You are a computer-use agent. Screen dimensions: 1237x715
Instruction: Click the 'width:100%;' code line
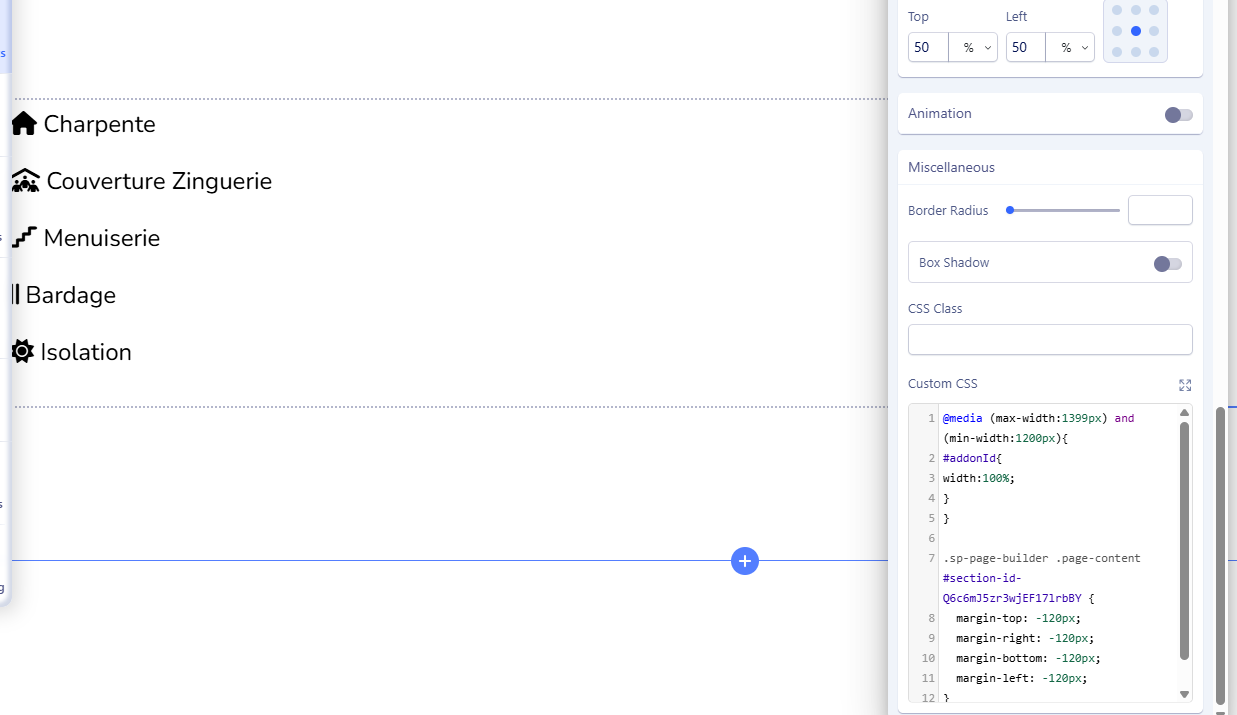pyautogui.click(x=979, y=478)
